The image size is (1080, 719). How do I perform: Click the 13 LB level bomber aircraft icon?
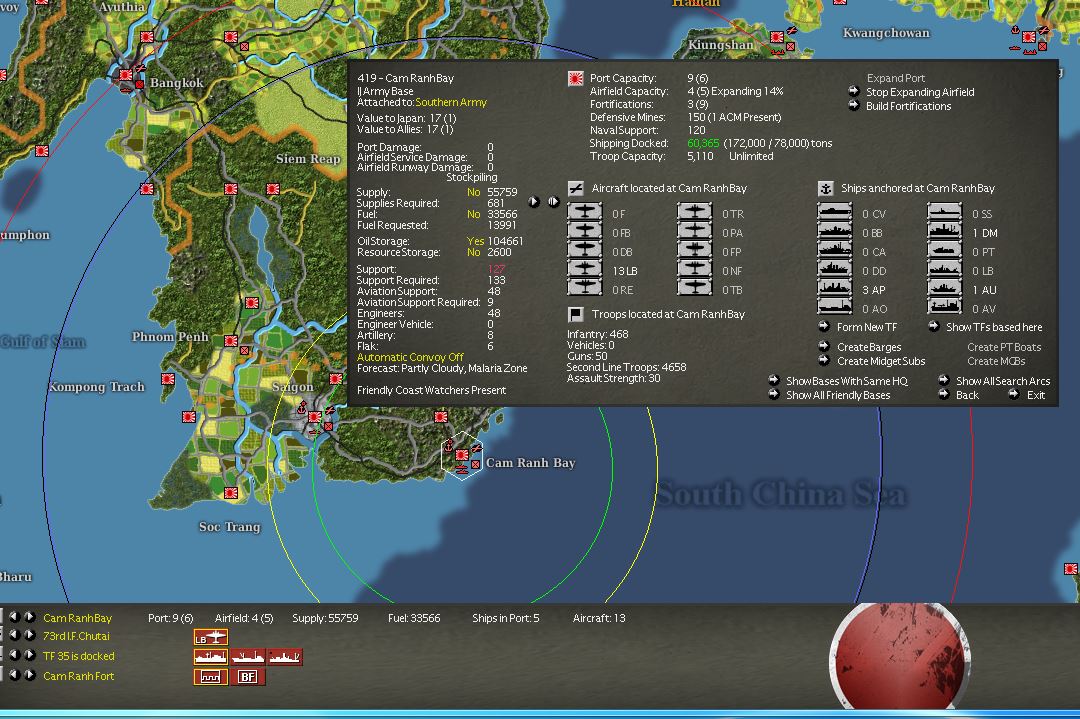click(x=584, y=269)
